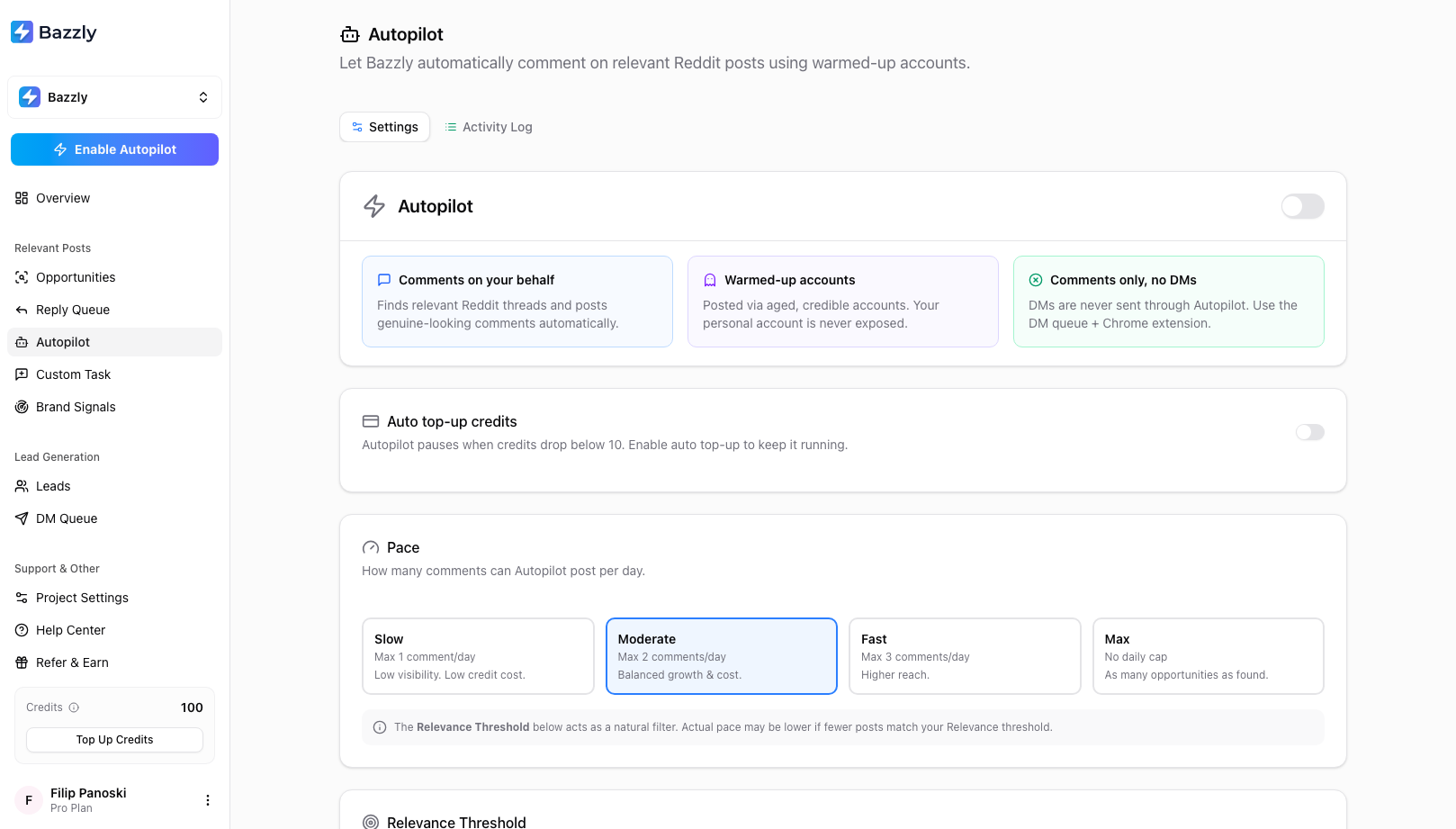Screen dimensions: 1456x829
Task: Go to Opportunities in sidebar
Action: [x=114, y=277]
